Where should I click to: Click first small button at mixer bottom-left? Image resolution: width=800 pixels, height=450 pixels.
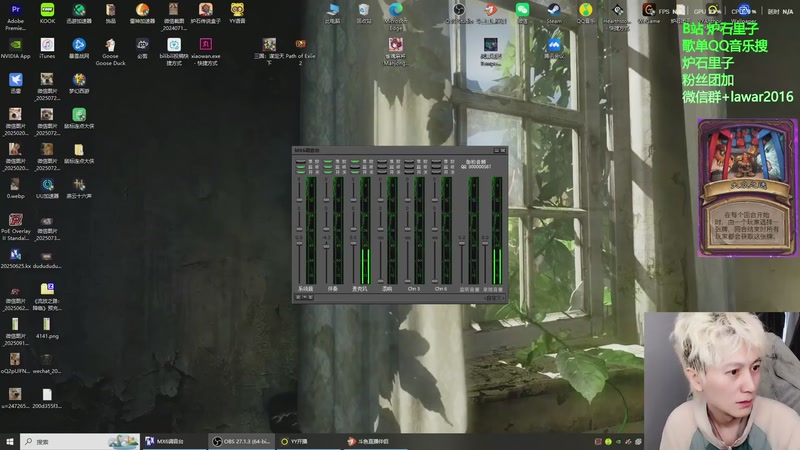click(x=298, y=297)
